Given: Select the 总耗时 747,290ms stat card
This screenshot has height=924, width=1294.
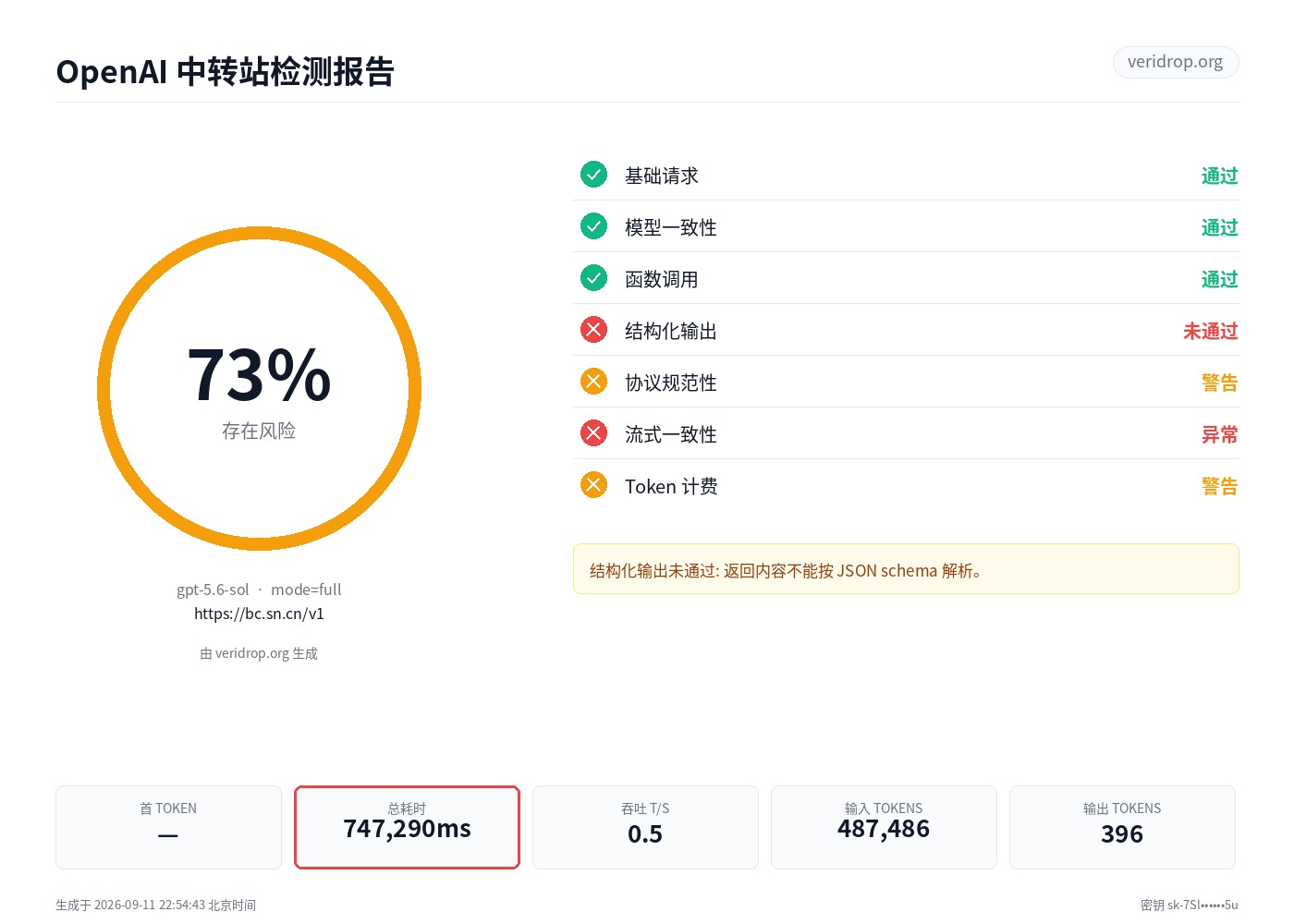Looking at the screenshot, I should [407, 827].
